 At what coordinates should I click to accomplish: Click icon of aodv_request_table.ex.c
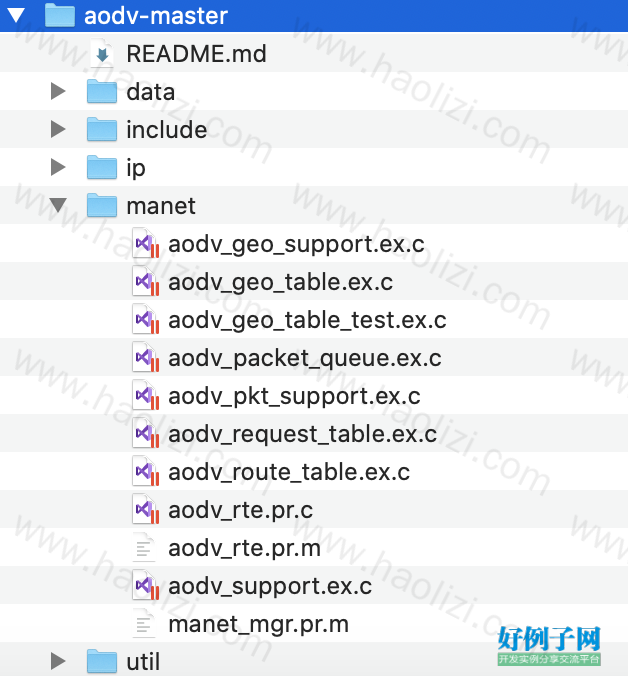coord(146,433)
